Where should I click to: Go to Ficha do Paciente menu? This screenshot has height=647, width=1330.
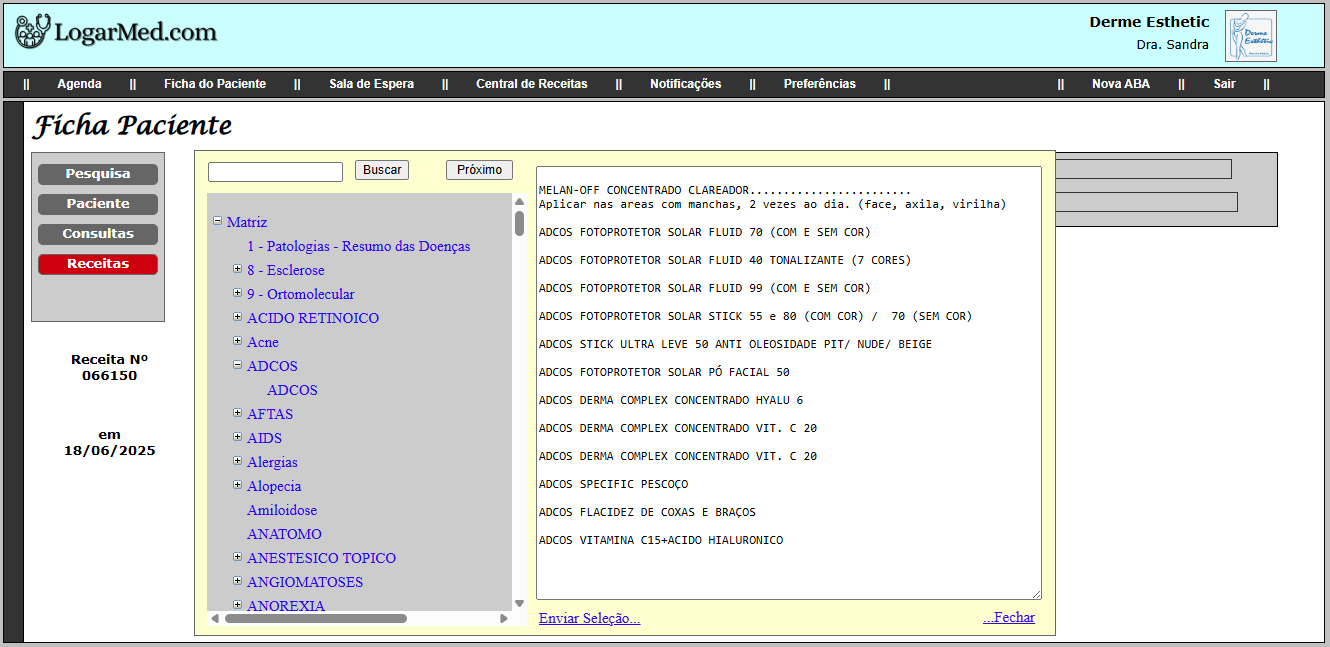coord(215,84)
